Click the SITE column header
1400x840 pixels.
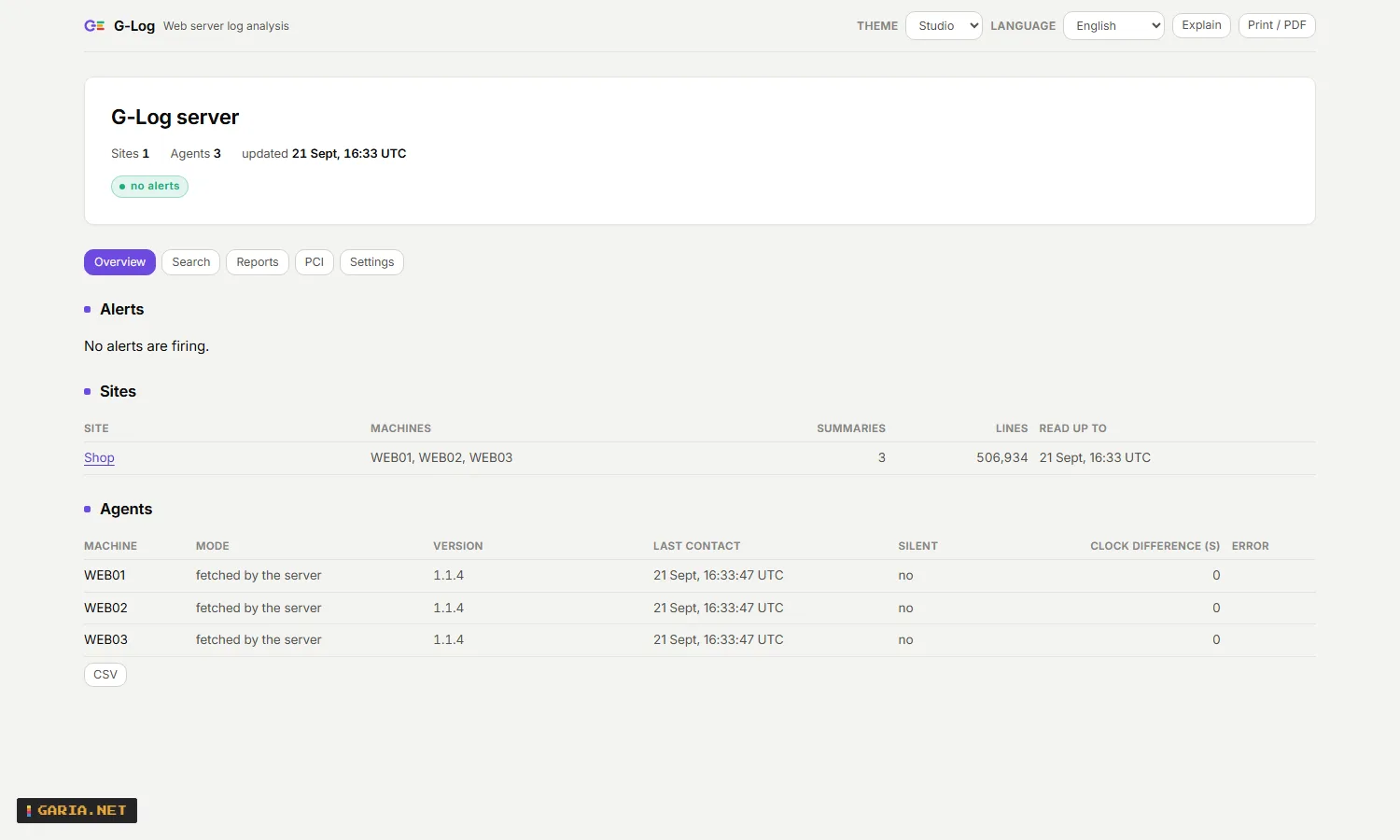pyautogui.click(x=96, y=428)
